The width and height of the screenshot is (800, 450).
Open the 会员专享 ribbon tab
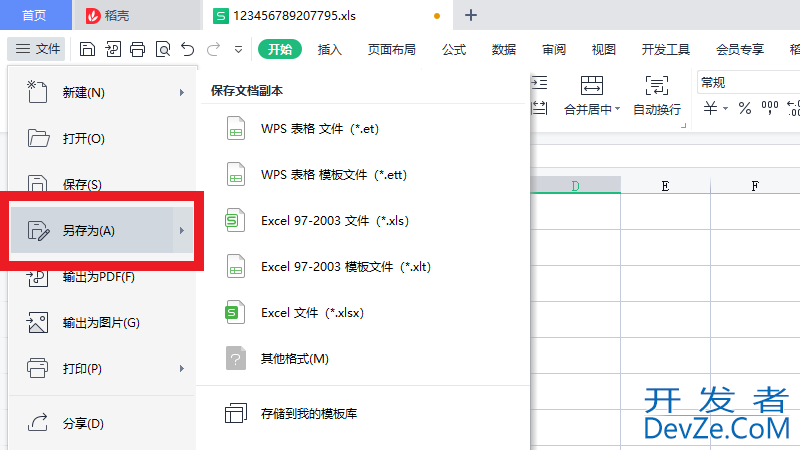[740, 49]
